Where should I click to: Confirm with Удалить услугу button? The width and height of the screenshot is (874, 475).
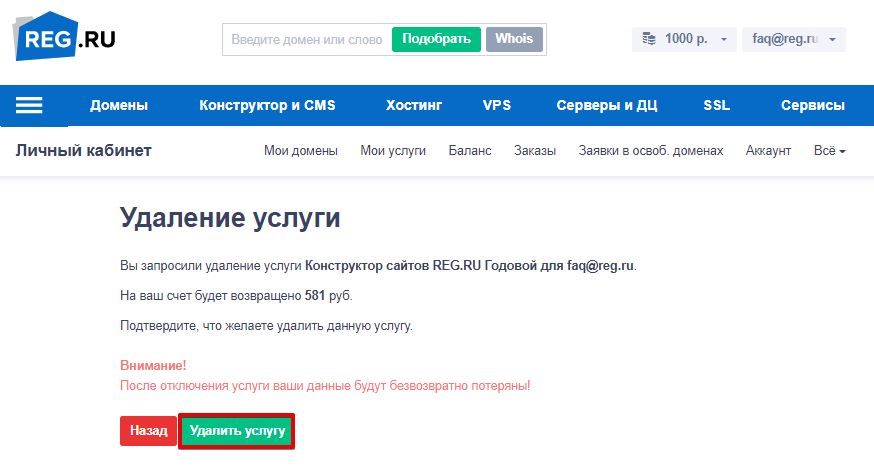click(237, 430)
